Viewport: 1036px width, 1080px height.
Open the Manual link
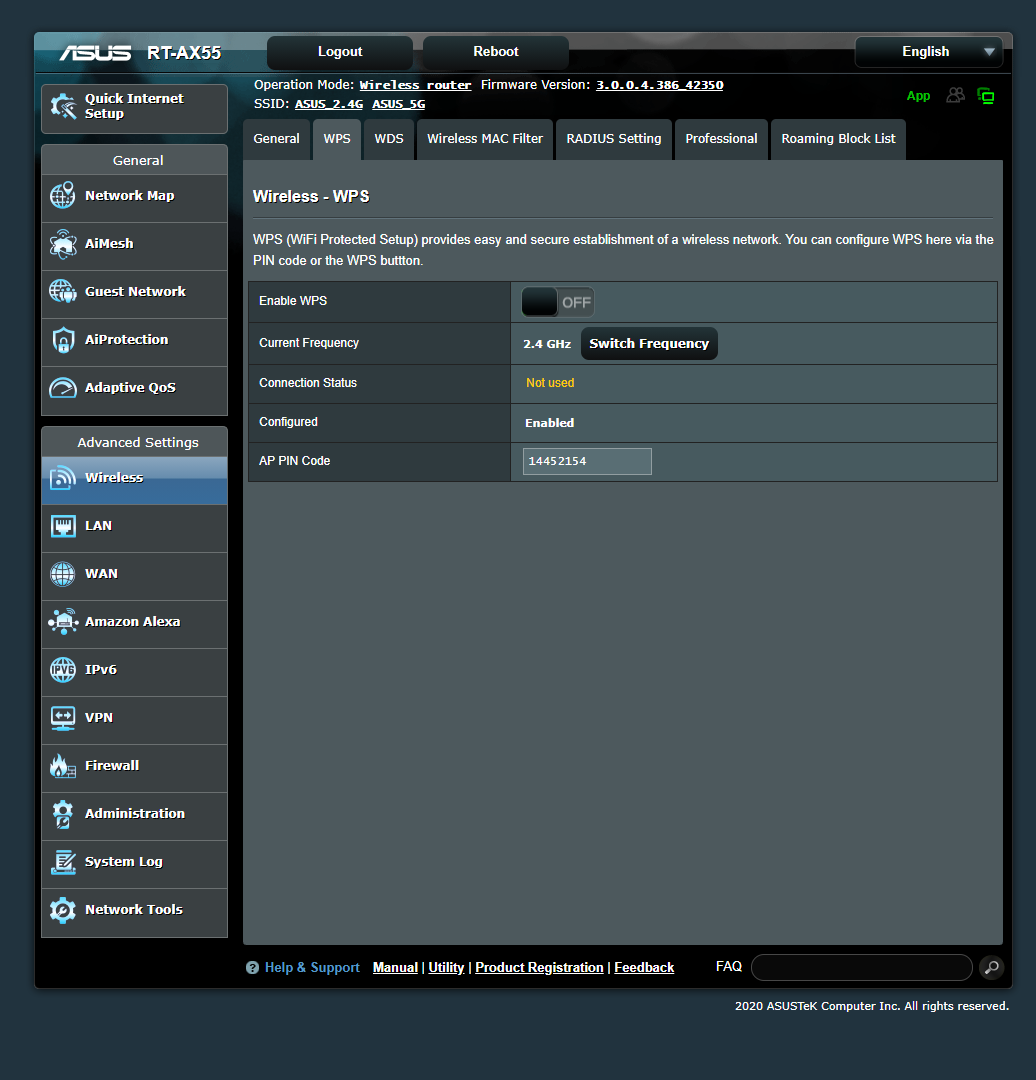[x=395, y=967]
